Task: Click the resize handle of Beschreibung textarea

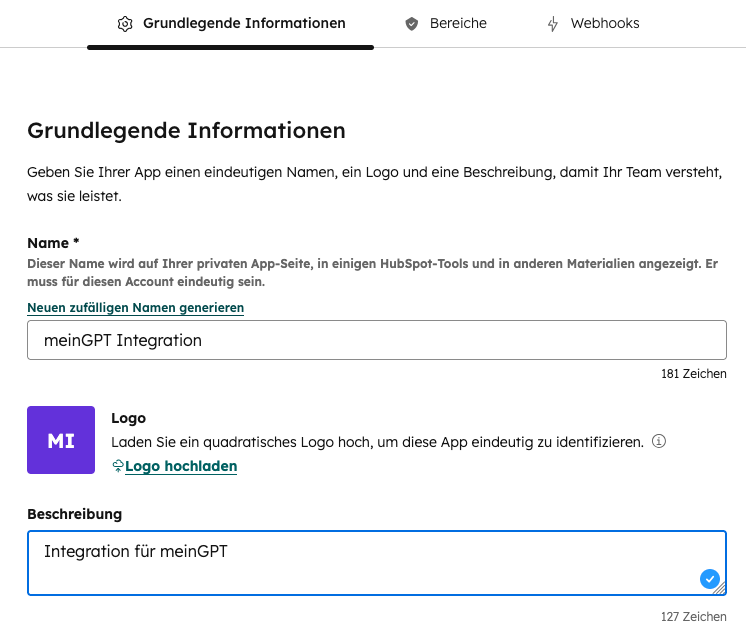Action: pyautogui.click(x=721, y=589)
